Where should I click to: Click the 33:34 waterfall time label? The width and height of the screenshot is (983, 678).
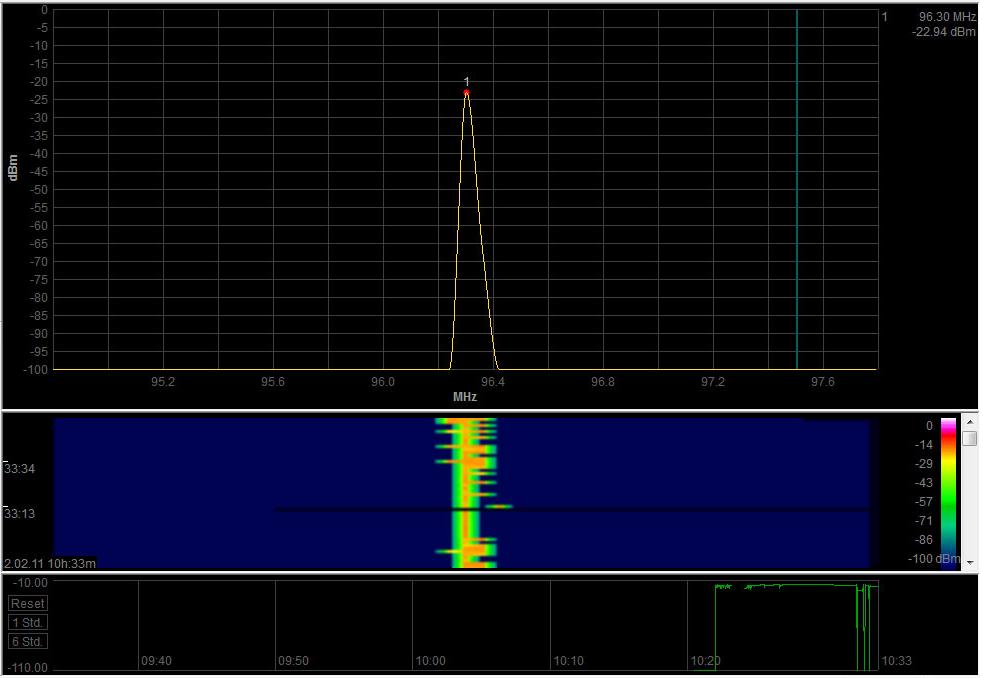point(19,469)
